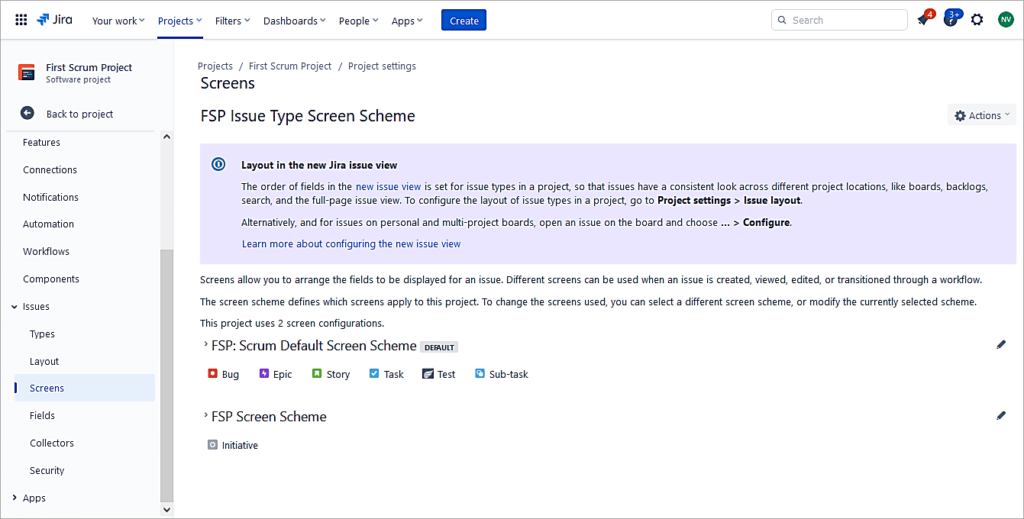Open the Dashboards menu
Viewport: 1024px width, 519px height.
[294, 21]
